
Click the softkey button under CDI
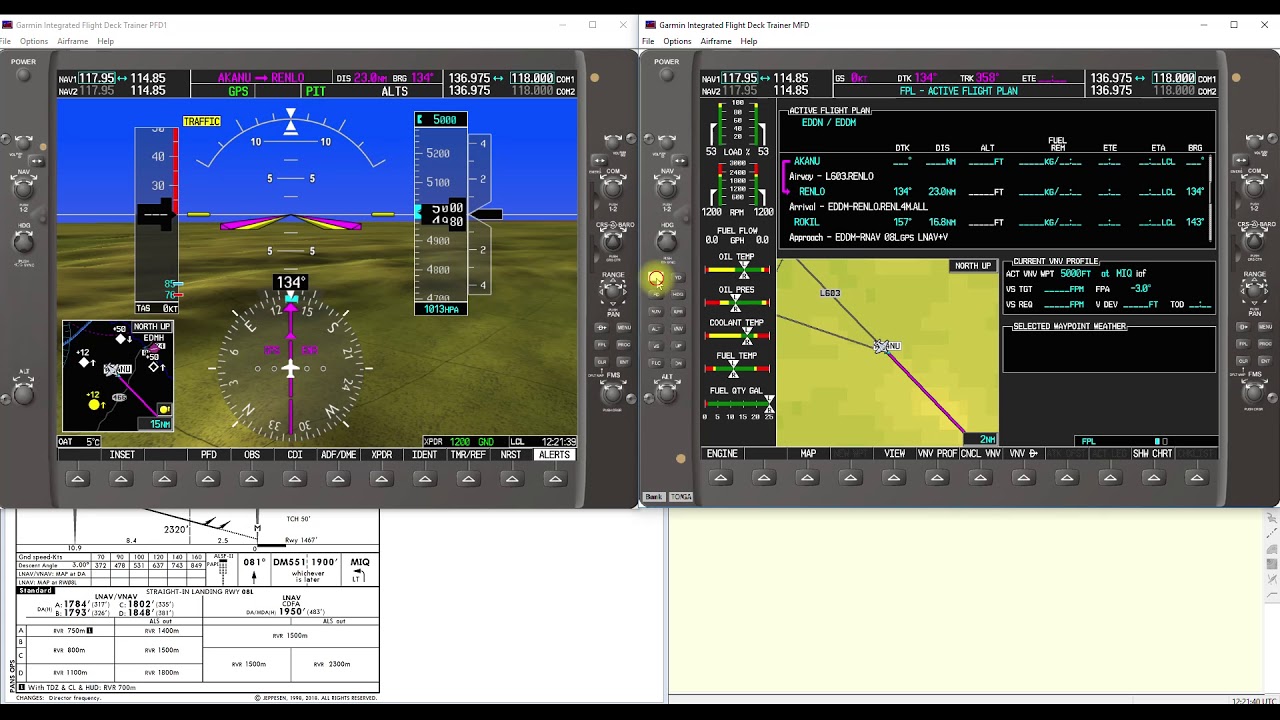tap(295, 478)
